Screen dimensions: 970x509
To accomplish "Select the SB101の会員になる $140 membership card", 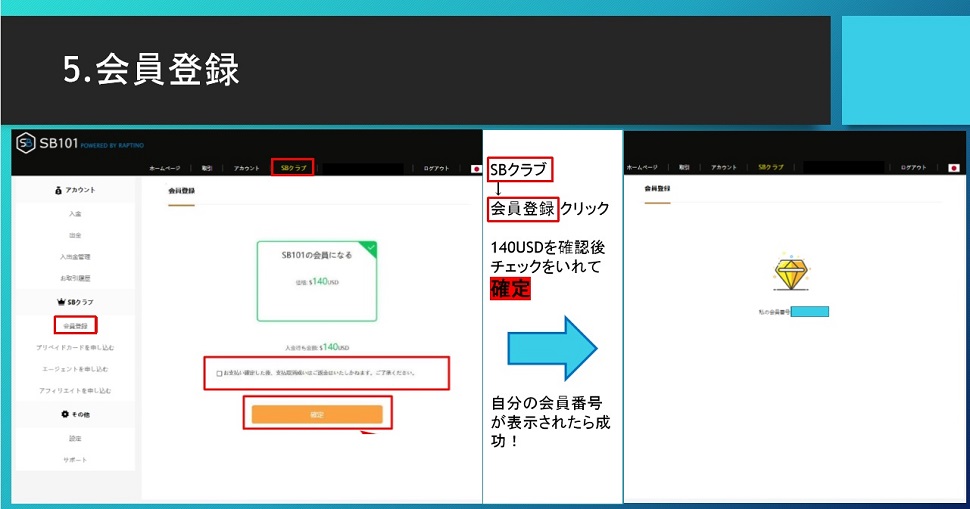I will pos(317,281).
